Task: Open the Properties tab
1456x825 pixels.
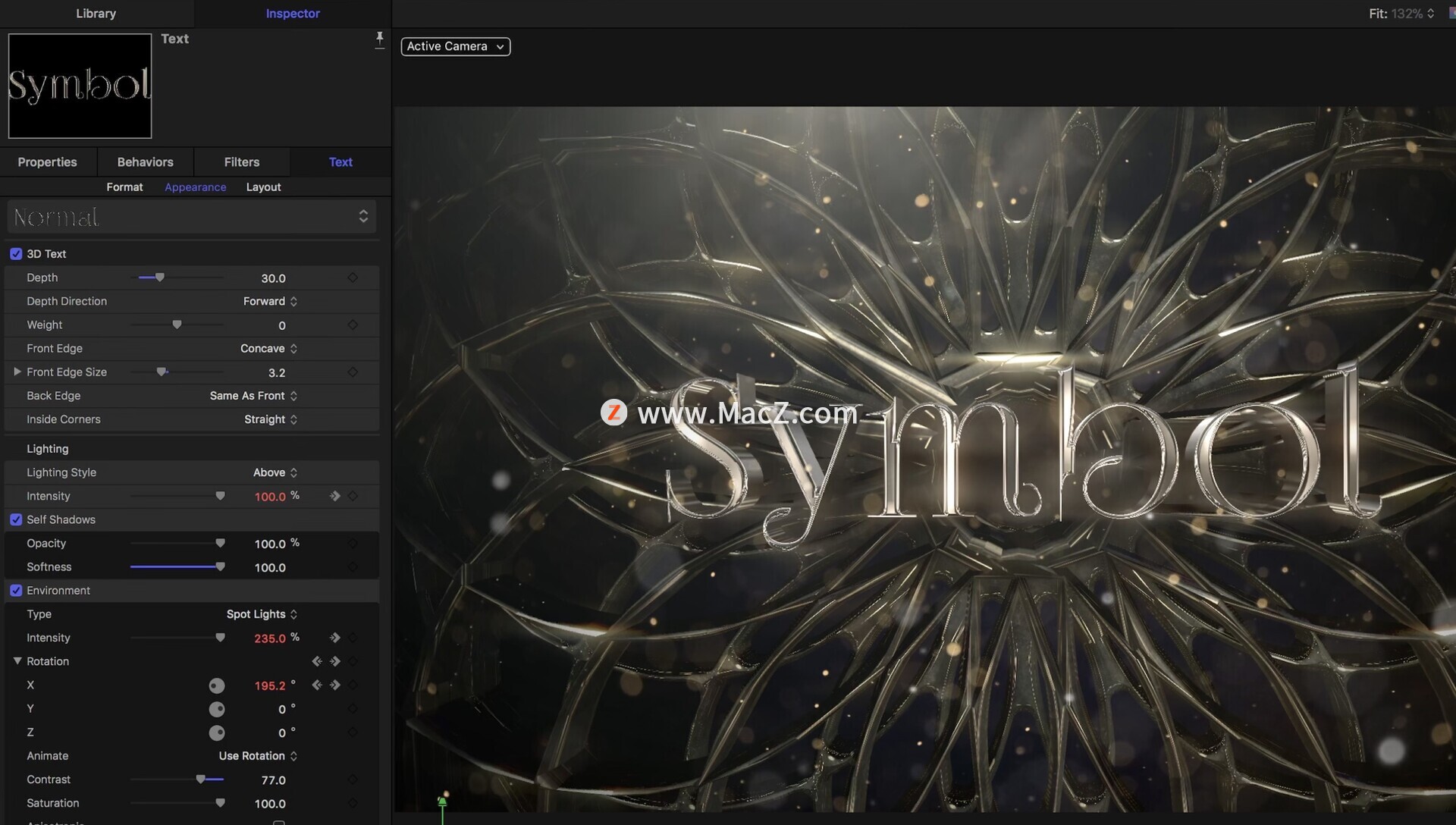Action: point(48,162)
